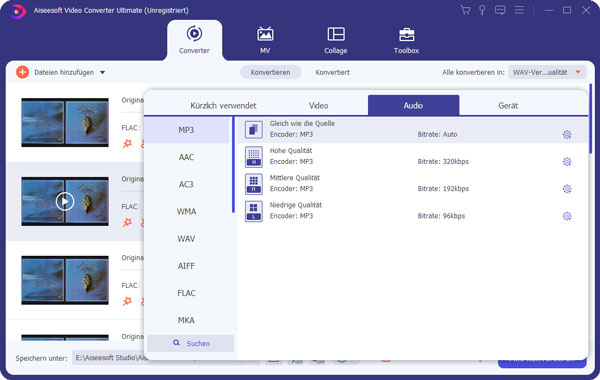
Task: Choose MP3 in the format list
Action: [x=186, y=130]
